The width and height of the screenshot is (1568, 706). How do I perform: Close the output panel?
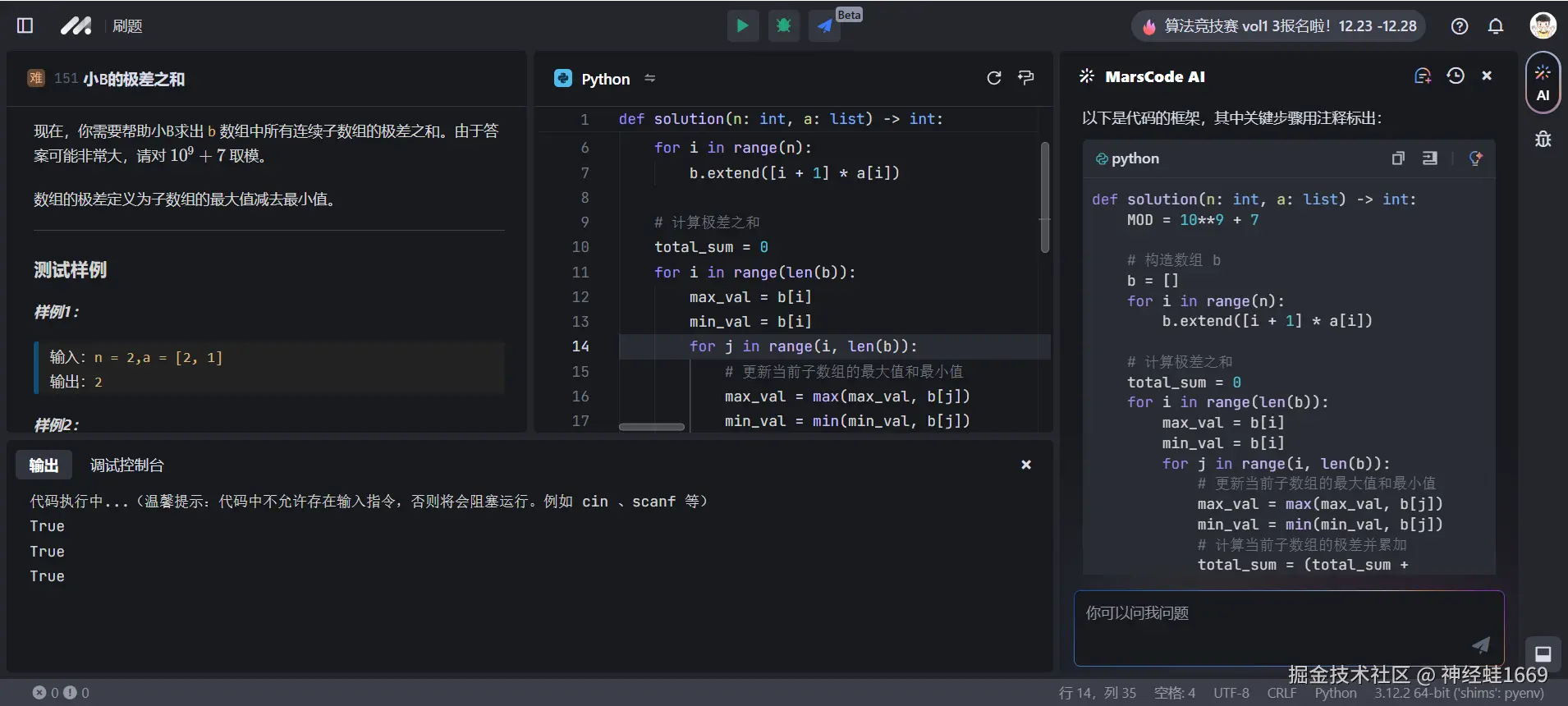1026,465
